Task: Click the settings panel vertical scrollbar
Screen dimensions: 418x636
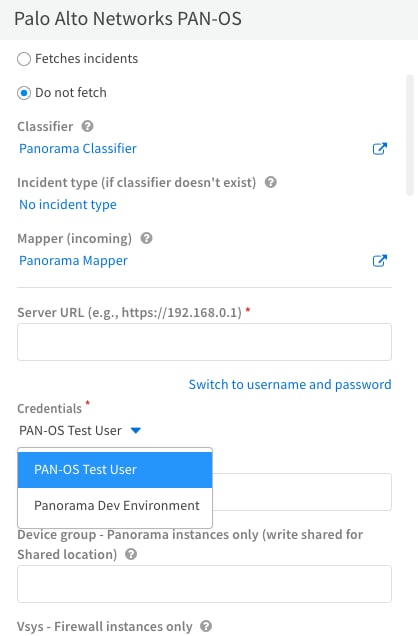Action: click(410, 135)
